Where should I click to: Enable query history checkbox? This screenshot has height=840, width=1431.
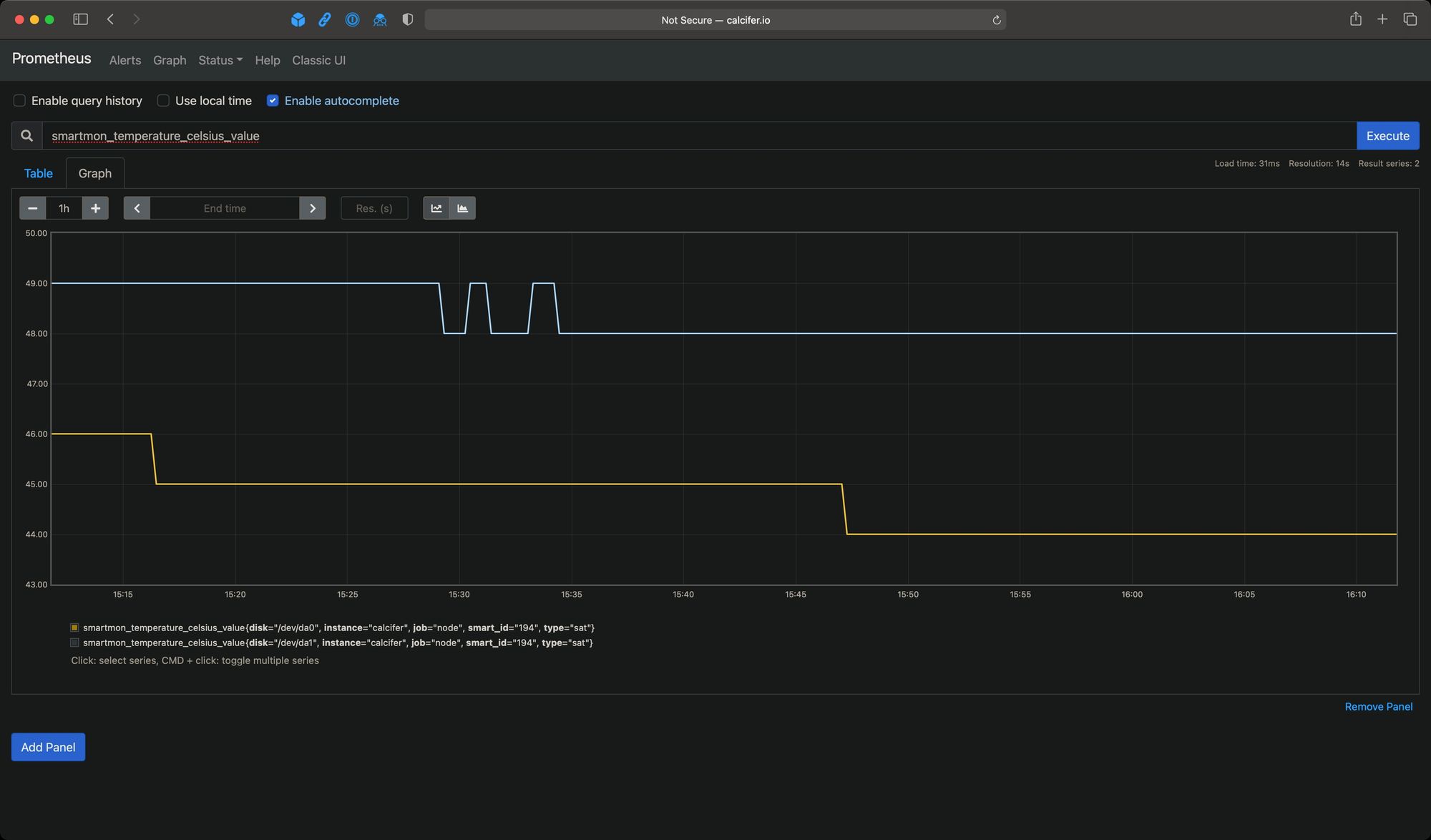(19, 101)
